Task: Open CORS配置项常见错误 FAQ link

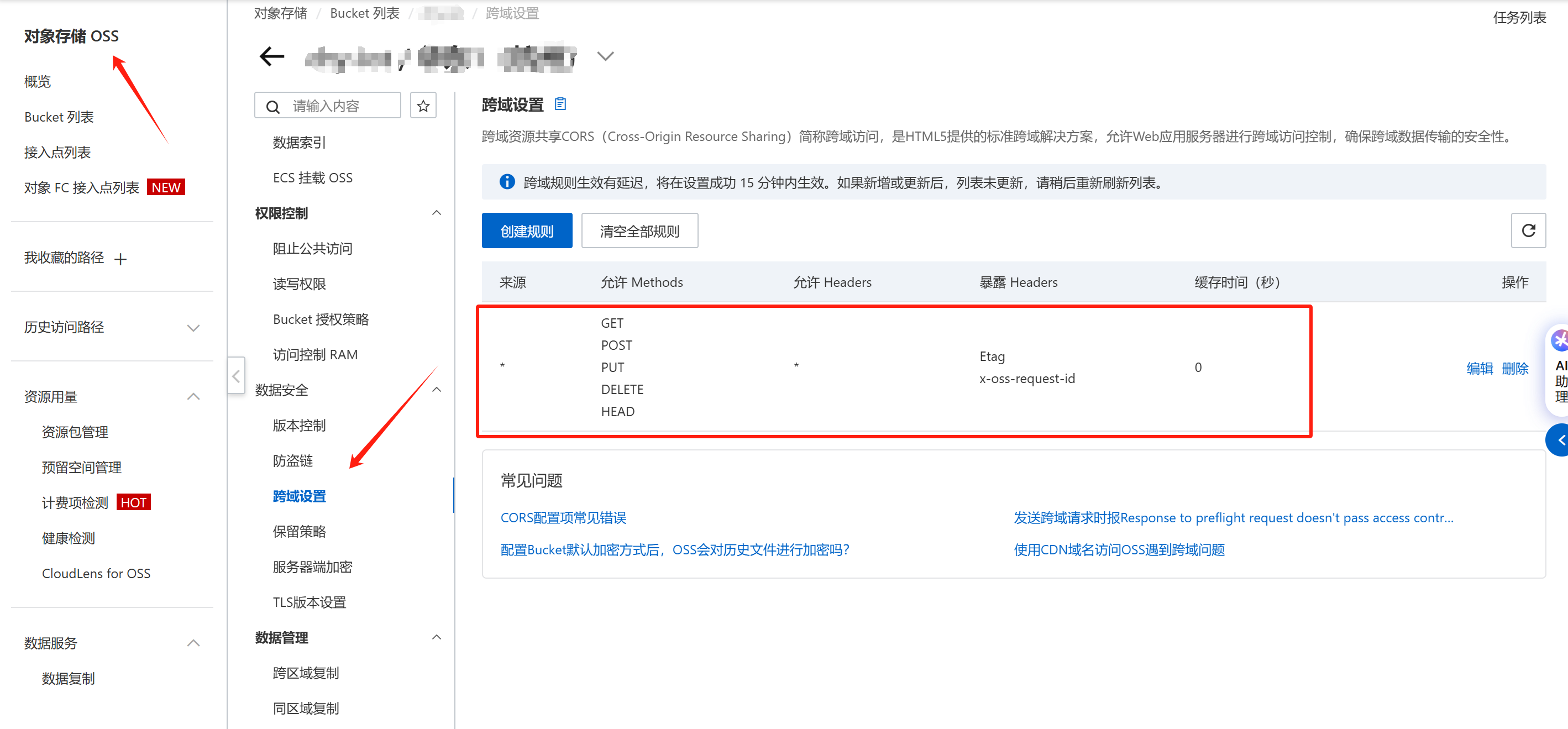Action: coord(563,517)
